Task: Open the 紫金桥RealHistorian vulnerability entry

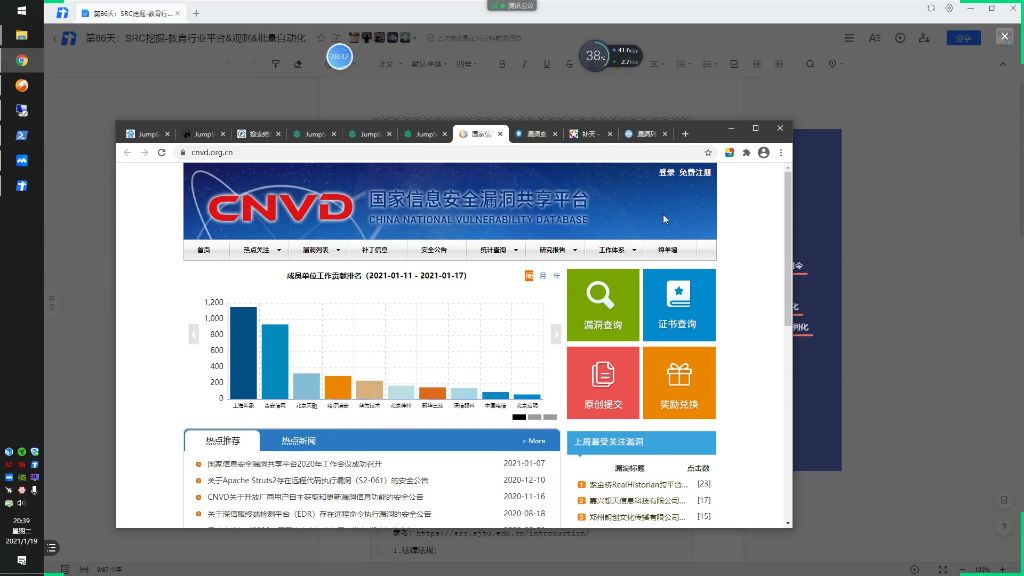Action: 638,485
